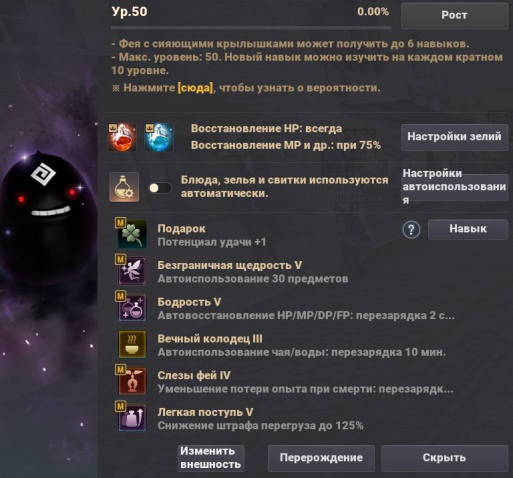Open Настройки автоиспользования
The width and height of the screenshot is (513, 478).
tap(454, 187)
